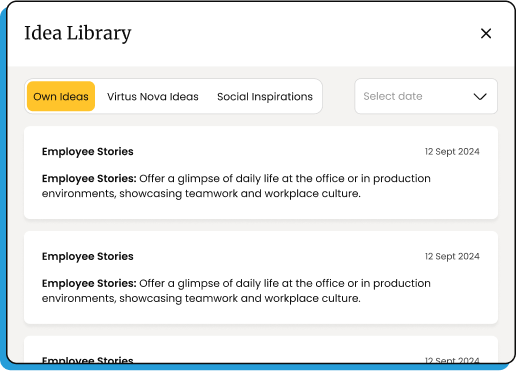Select the Own Ideas tab
Screen dimensions: 516x371
(61, 96)
